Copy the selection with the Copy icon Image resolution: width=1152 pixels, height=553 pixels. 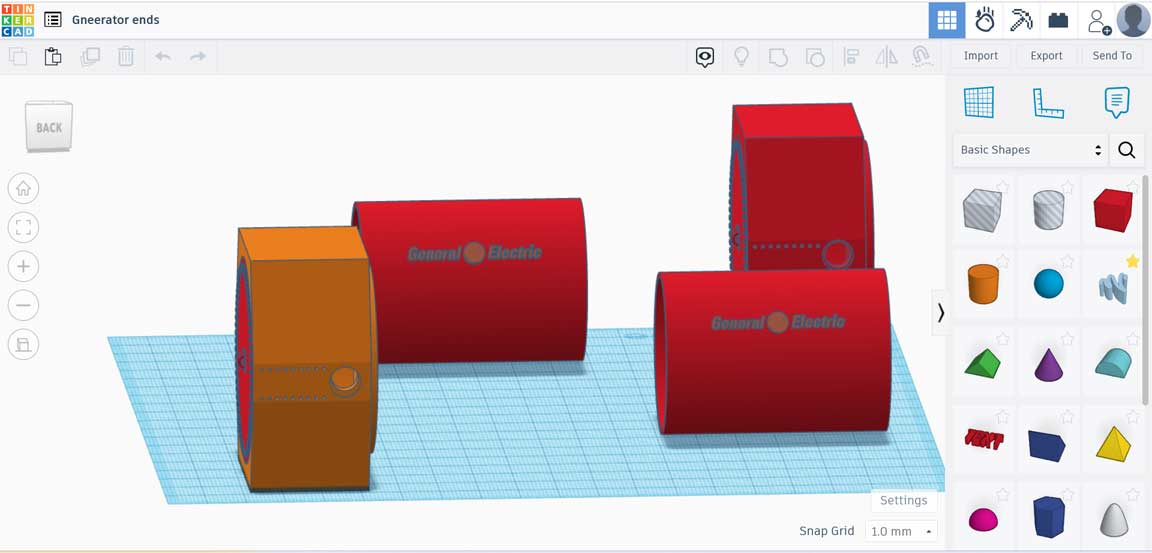click(18, 57)
